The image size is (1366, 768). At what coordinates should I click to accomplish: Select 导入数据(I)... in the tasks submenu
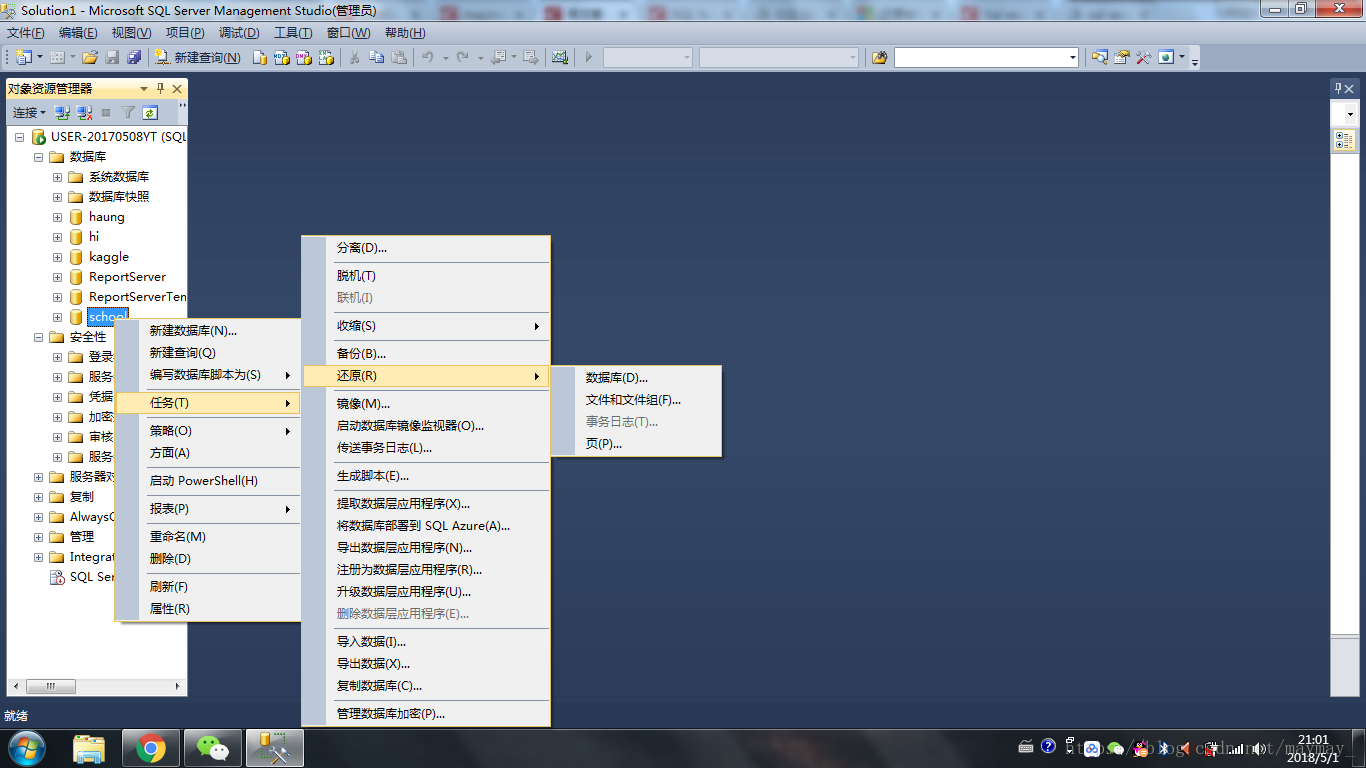[x=427, y=642]
